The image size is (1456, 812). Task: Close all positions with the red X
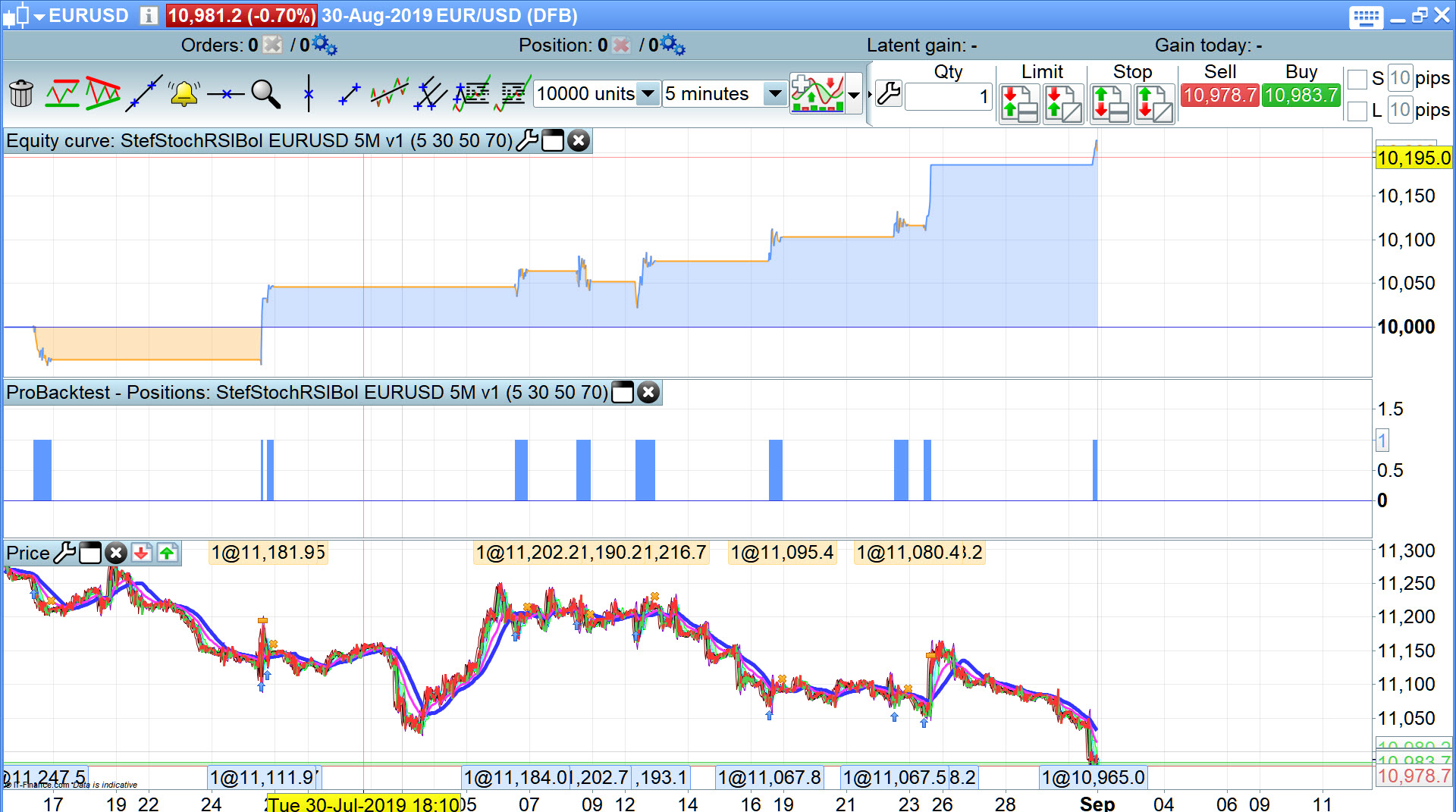[621, 45]
